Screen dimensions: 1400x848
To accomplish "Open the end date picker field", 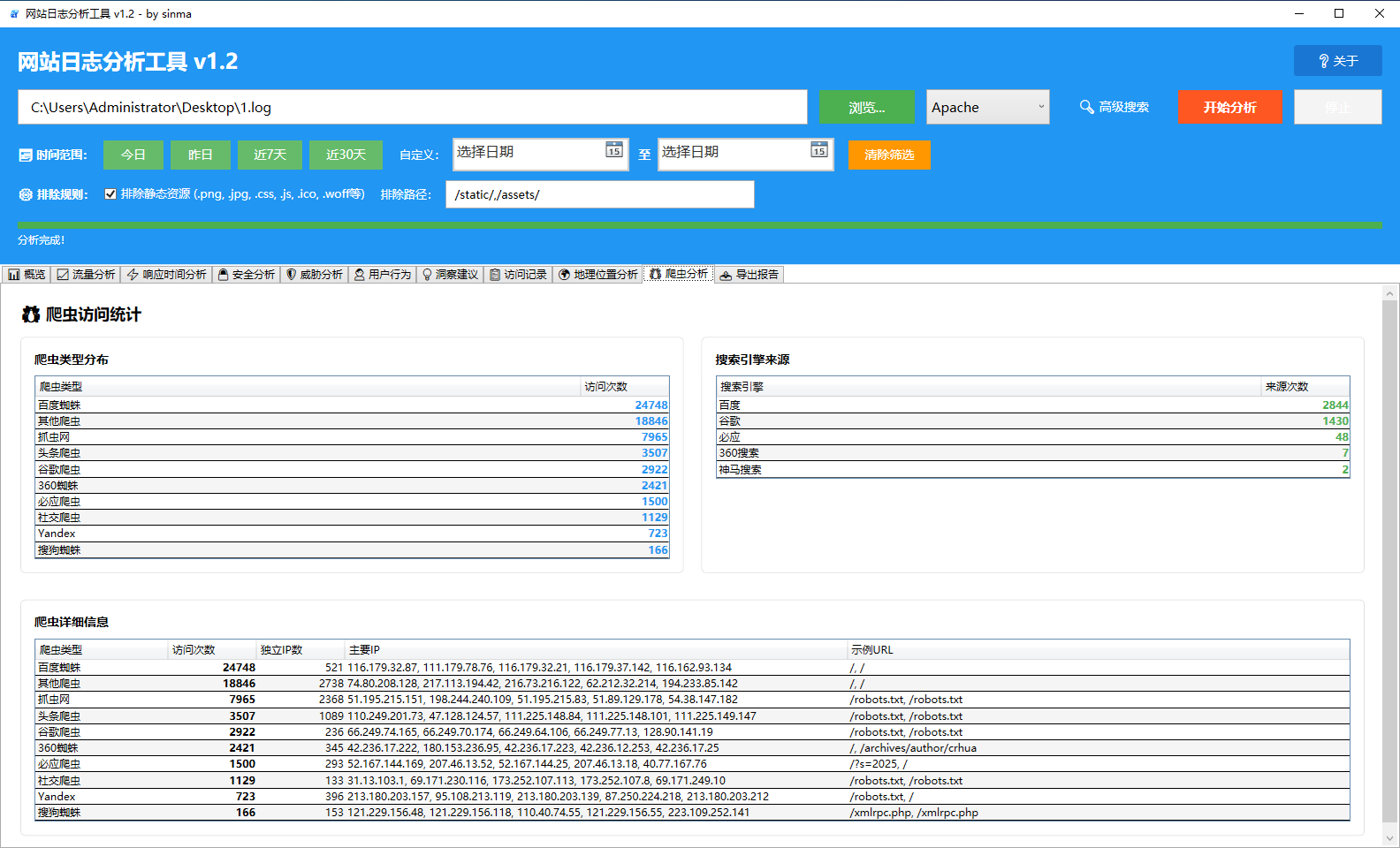I will pos(733,153).
